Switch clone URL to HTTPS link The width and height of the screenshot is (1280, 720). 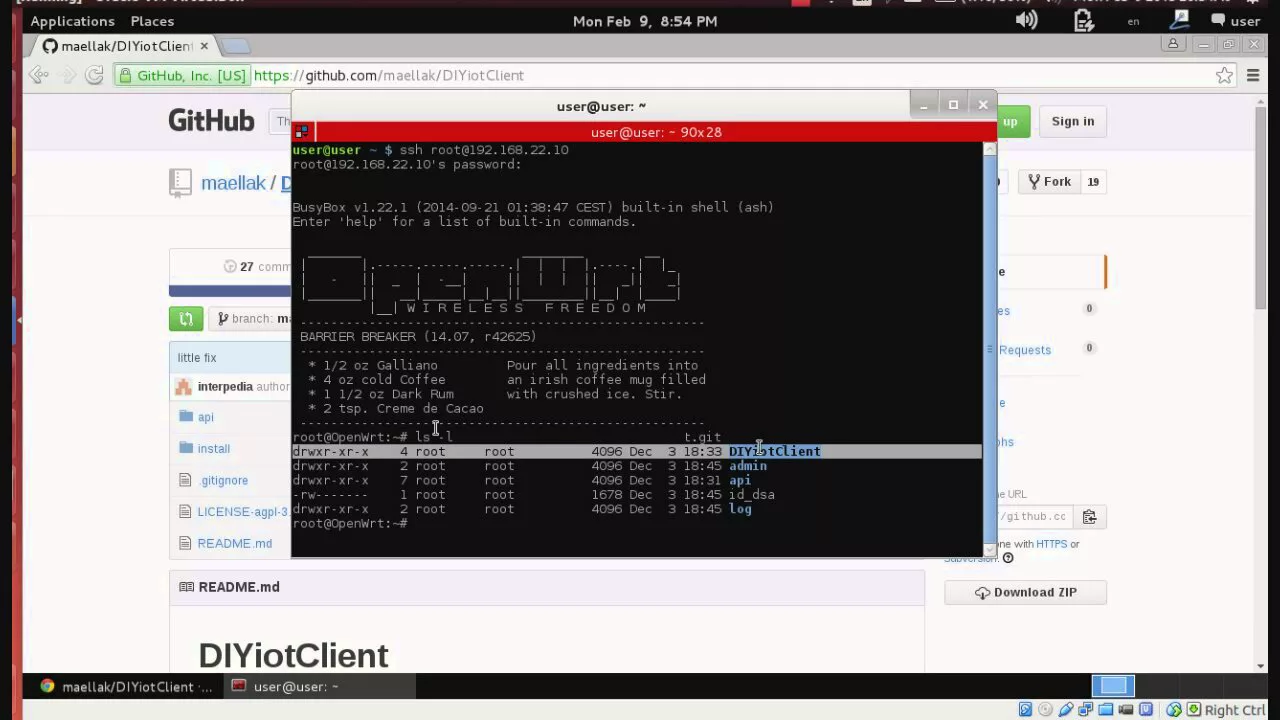coord(1051,544)
